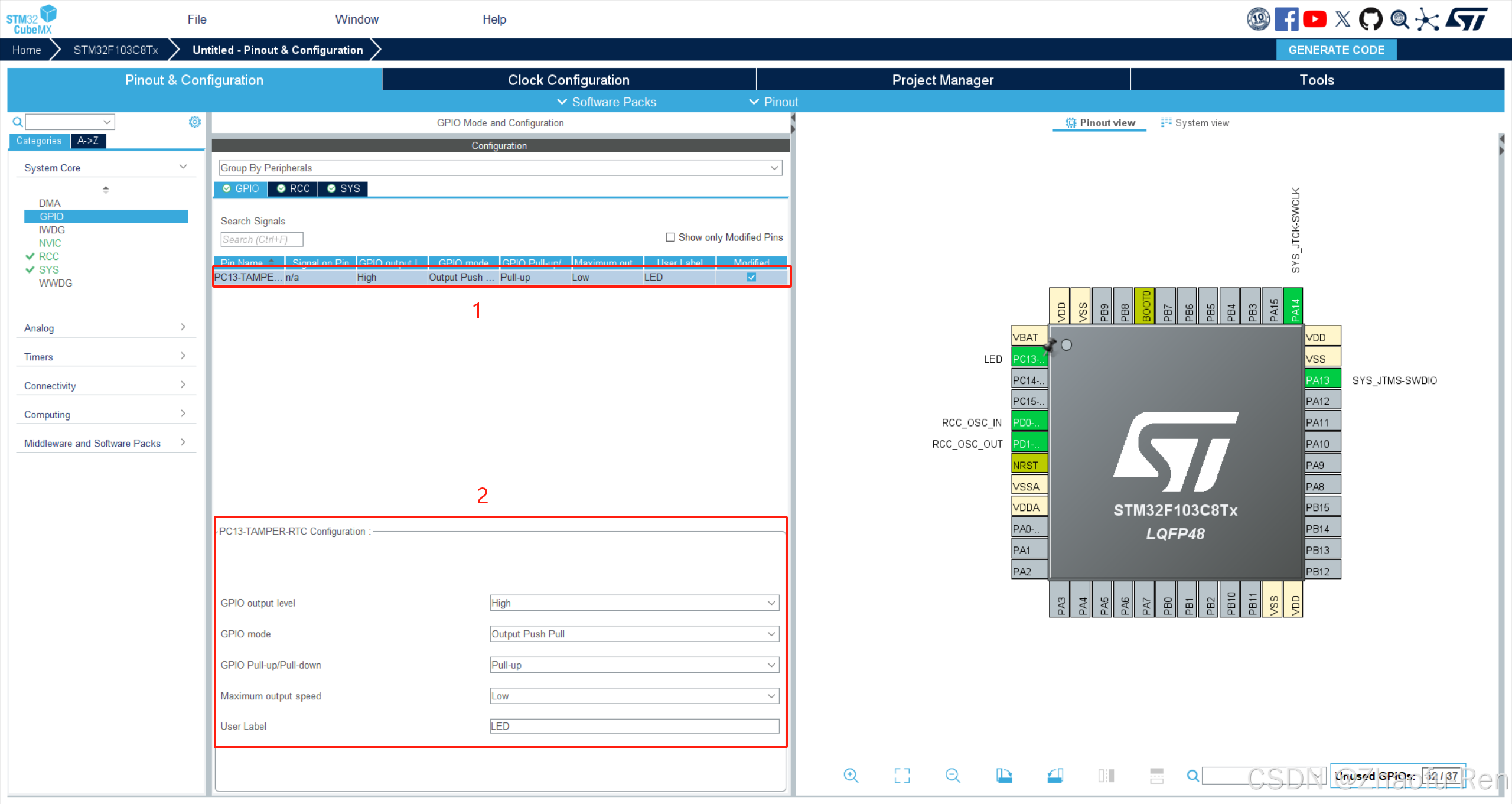
Task: Open the Window menu
Action: pos(357,19)
